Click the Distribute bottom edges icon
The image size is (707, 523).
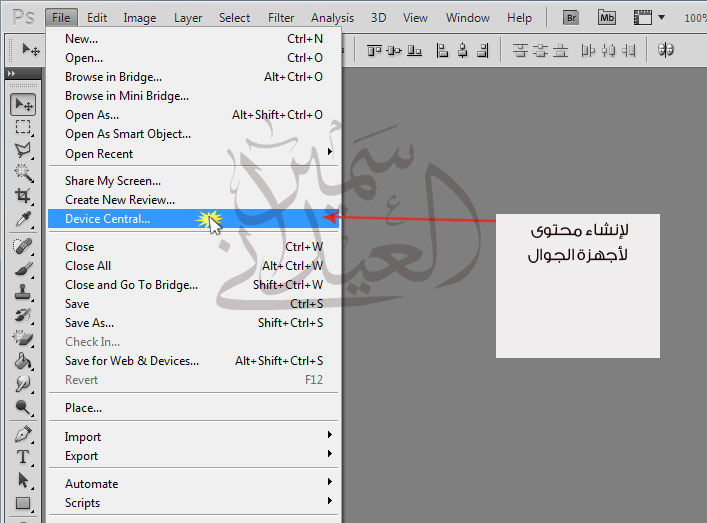560,50
